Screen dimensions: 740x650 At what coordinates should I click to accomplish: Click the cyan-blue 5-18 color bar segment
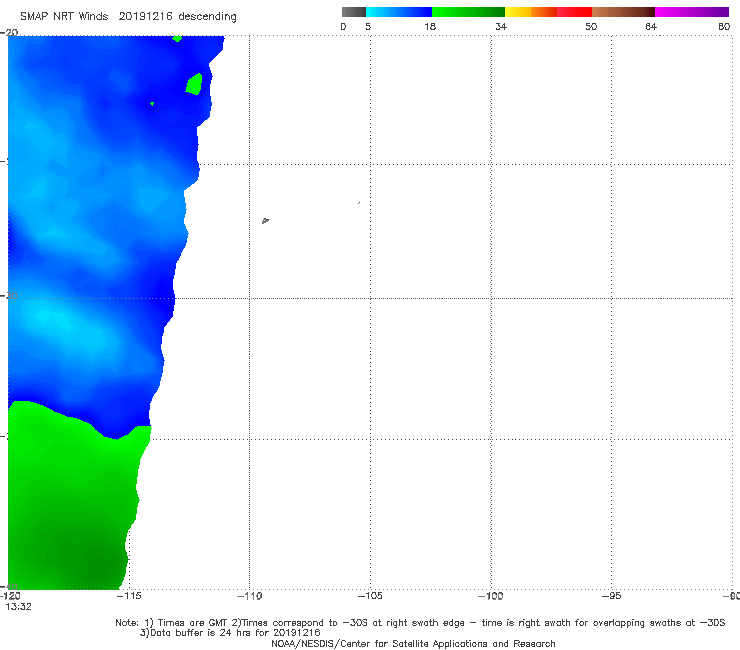pyautogui.click(x=399, y=12)
